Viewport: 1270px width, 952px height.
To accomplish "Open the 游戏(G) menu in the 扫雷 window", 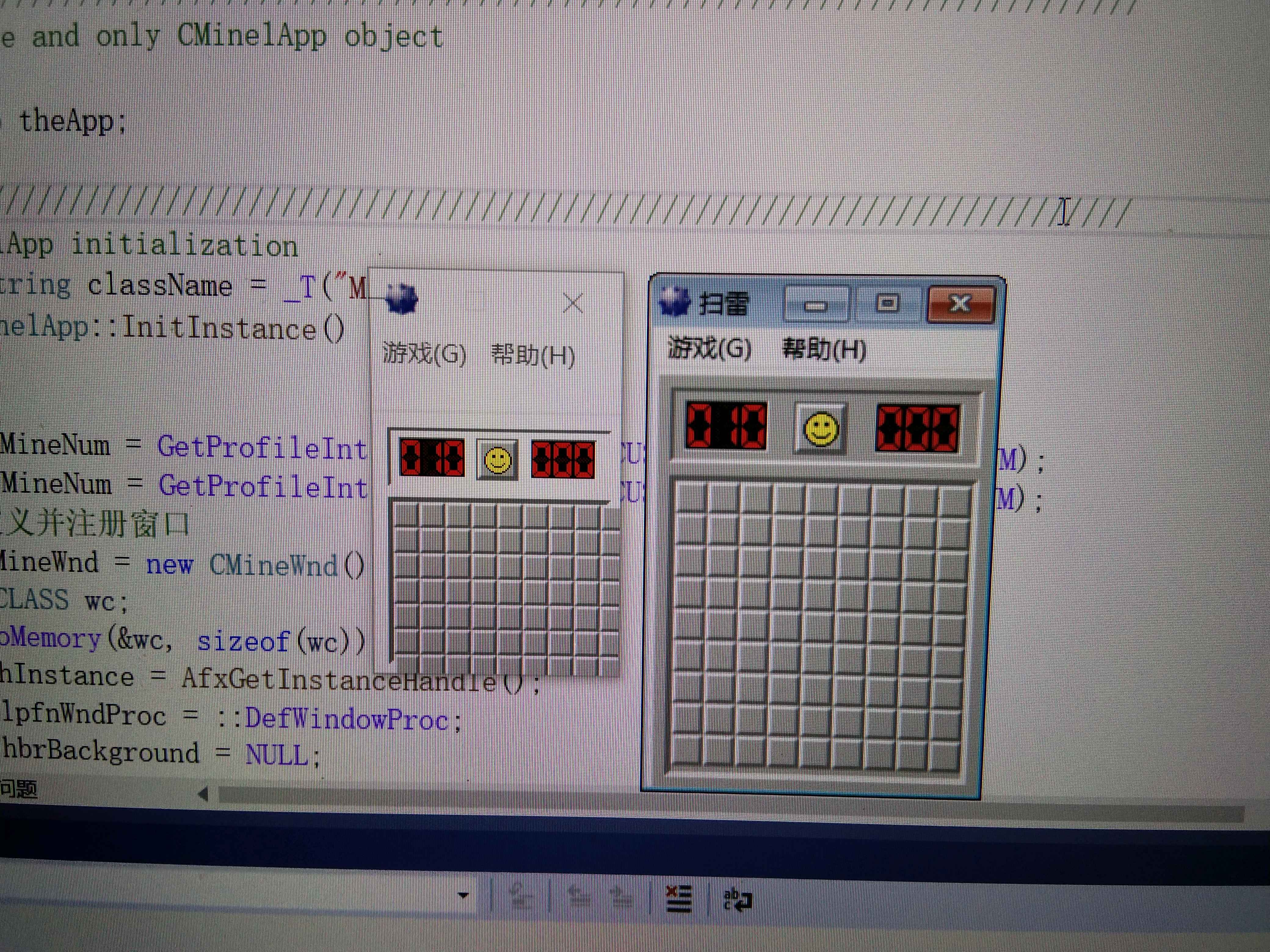I will [709, 348].
